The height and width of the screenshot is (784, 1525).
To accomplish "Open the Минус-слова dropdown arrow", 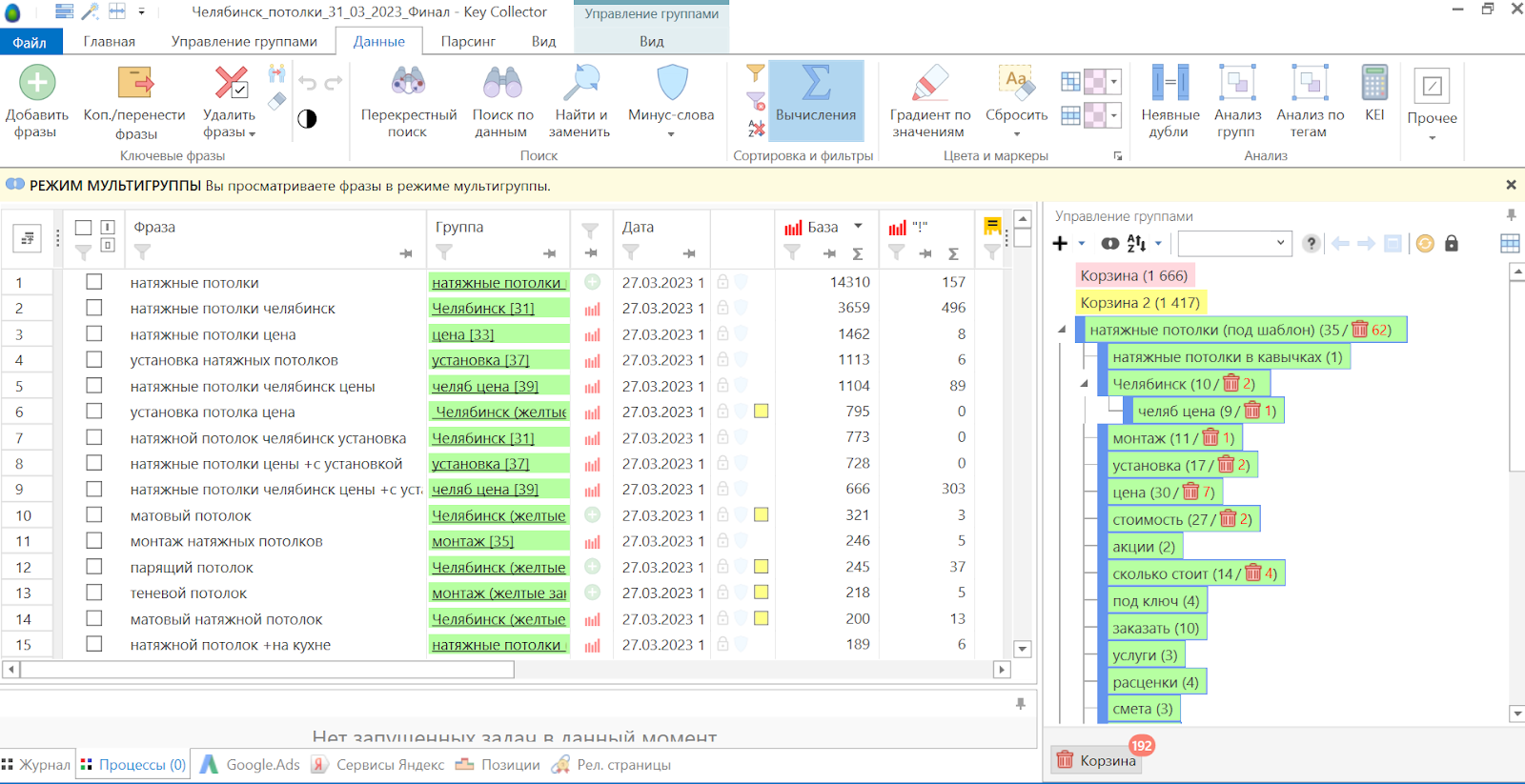I will (671, 134).
